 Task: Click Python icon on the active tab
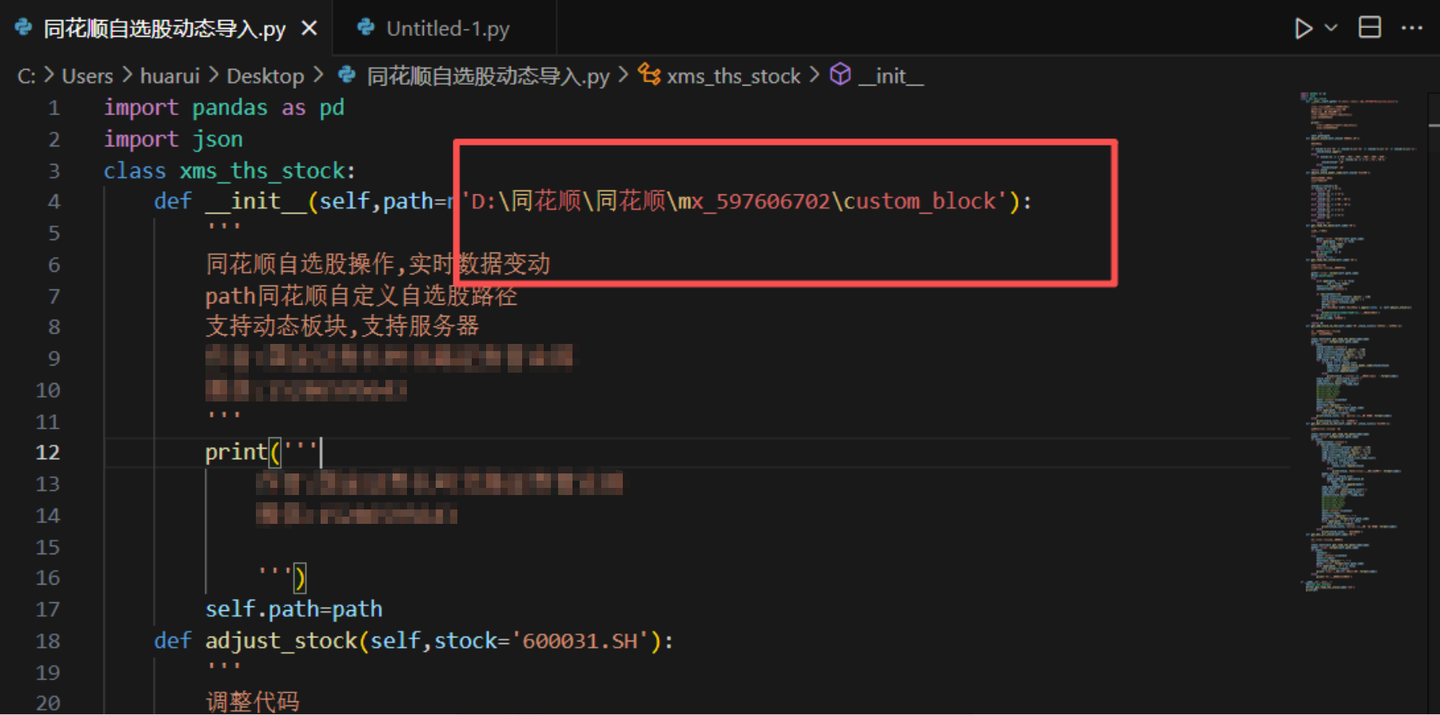[x=23, y=29]
